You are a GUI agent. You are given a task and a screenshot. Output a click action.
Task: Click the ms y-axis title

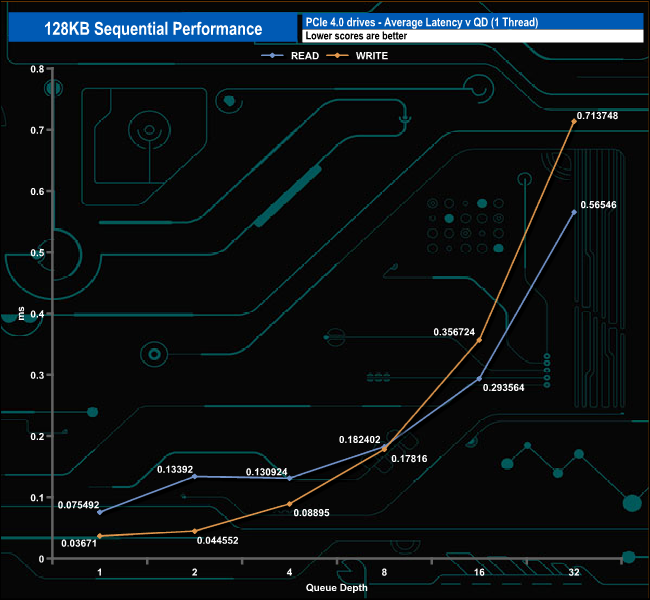[21, 313]
